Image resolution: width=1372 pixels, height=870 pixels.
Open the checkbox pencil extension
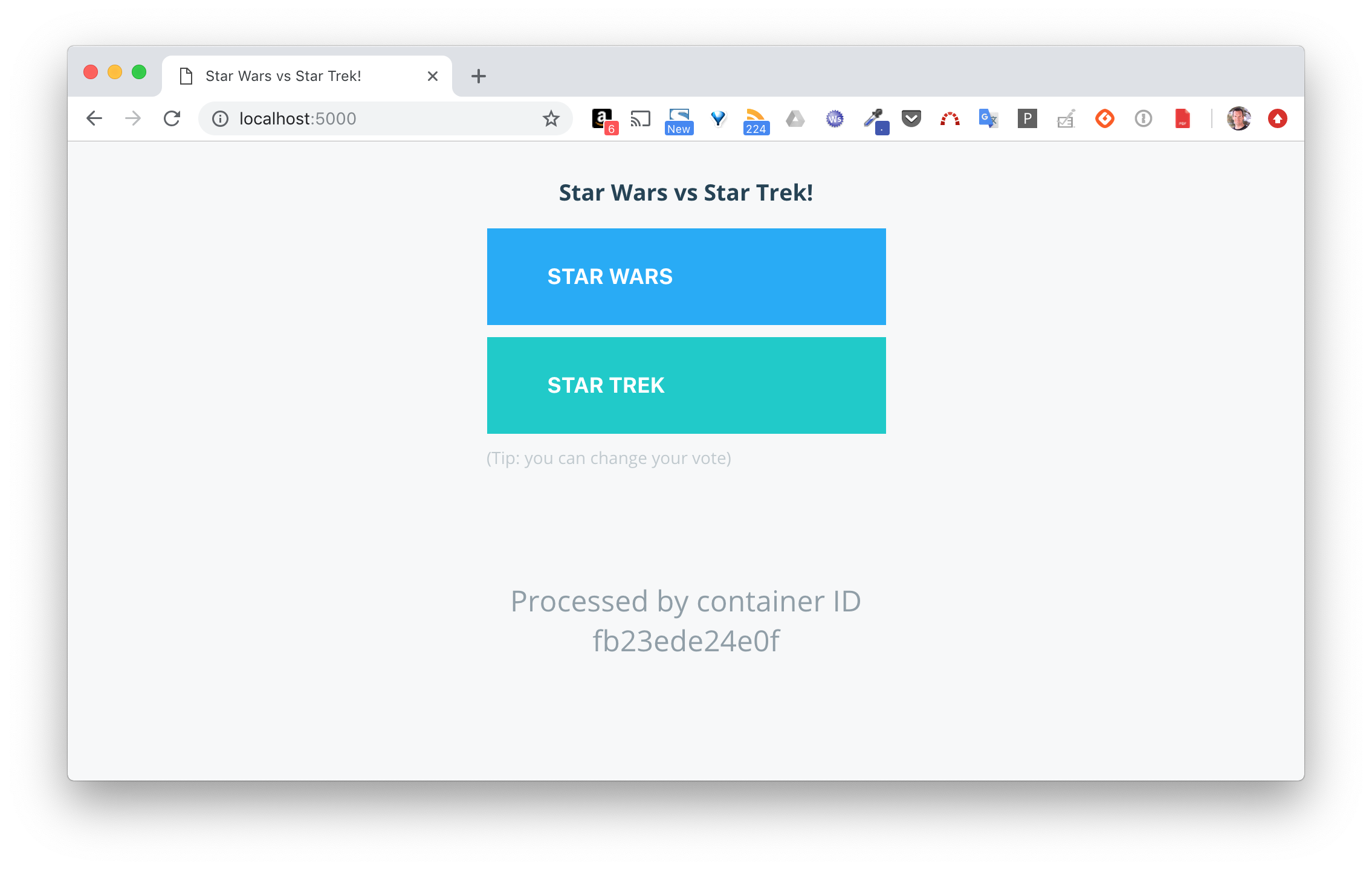[1066, 118]
